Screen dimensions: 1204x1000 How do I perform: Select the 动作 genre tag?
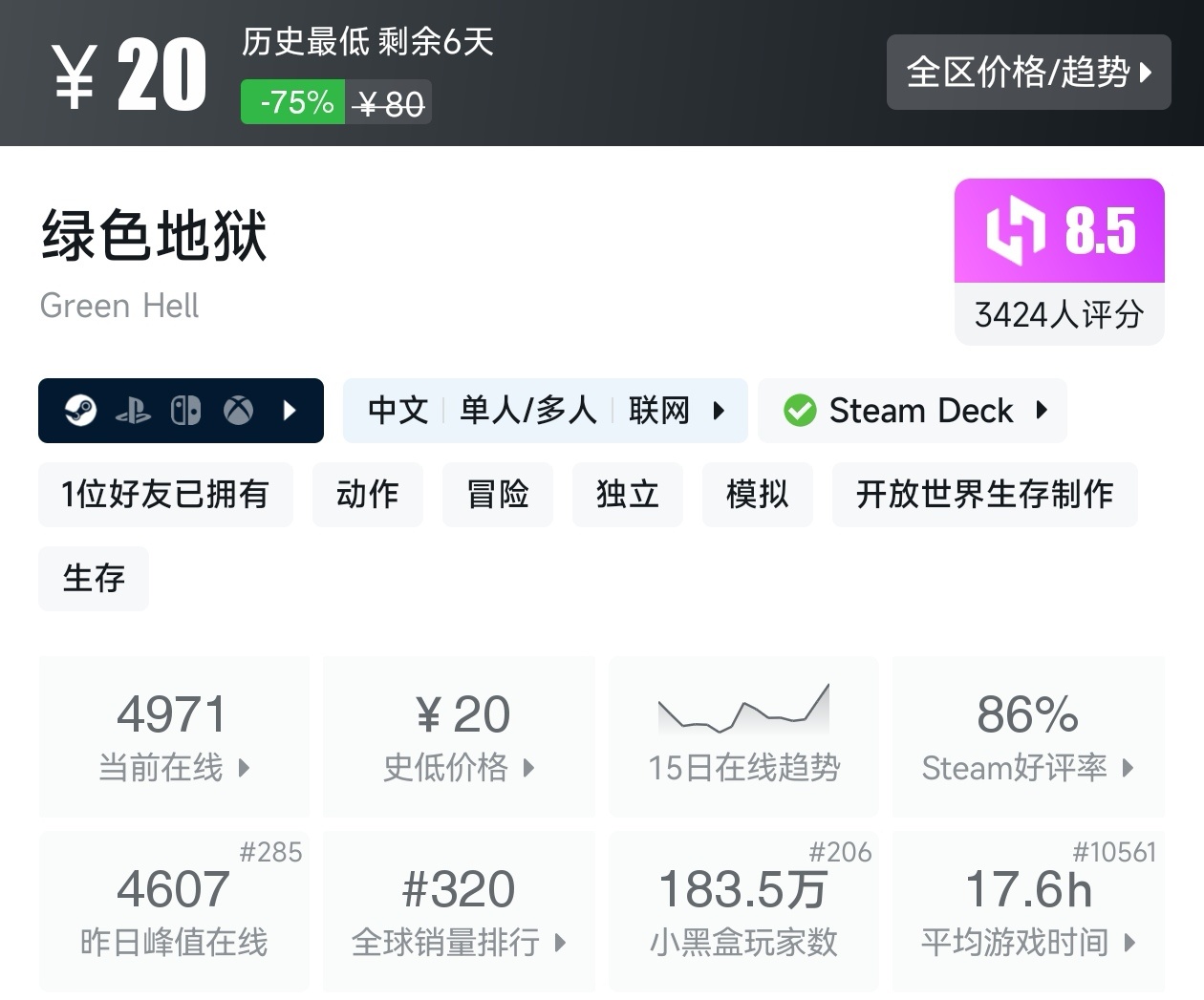click(x=368, y=494)
